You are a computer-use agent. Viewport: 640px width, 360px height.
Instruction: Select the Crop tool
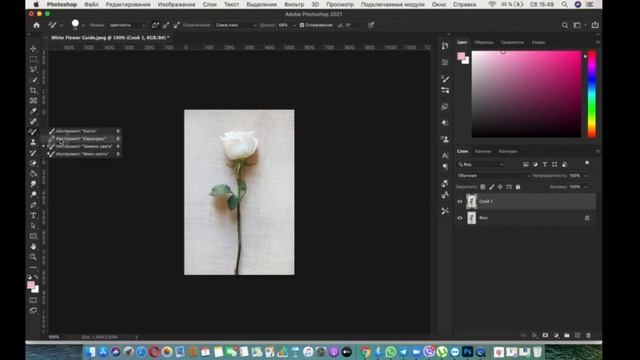(x=33, y=90)
